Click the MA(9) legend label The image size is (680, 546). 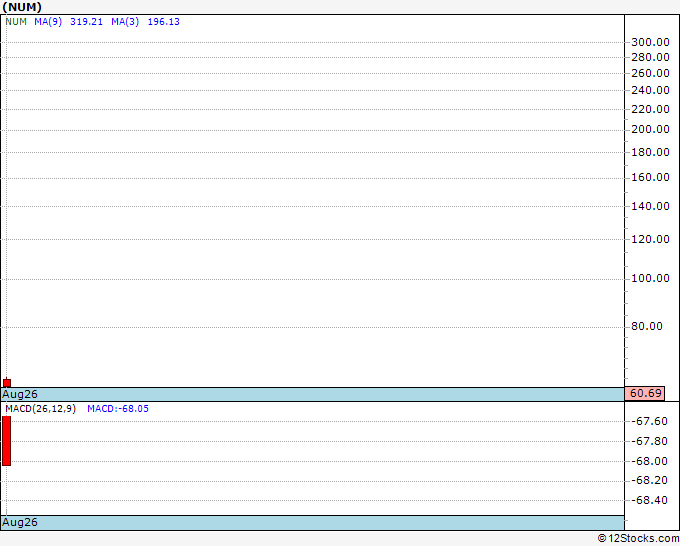coord(48,22)
